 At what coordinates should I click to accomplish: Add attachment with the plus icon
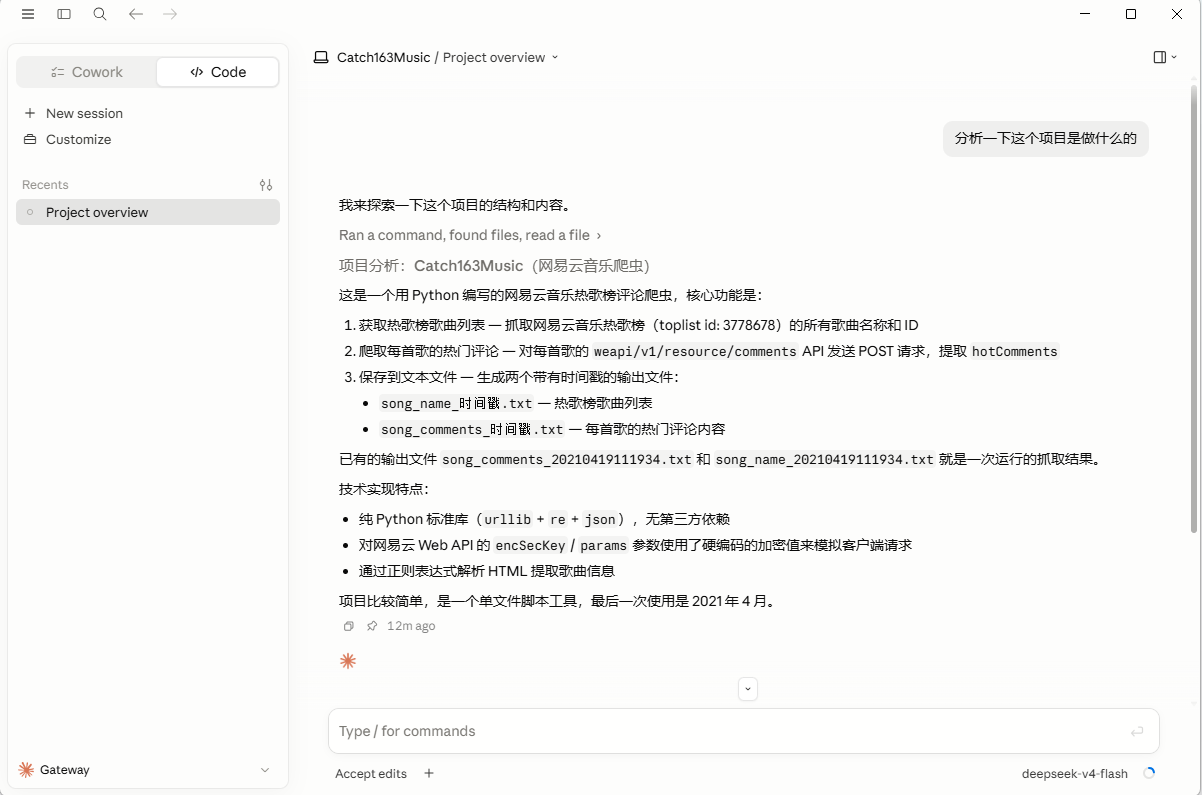click(x=429, y=773)
